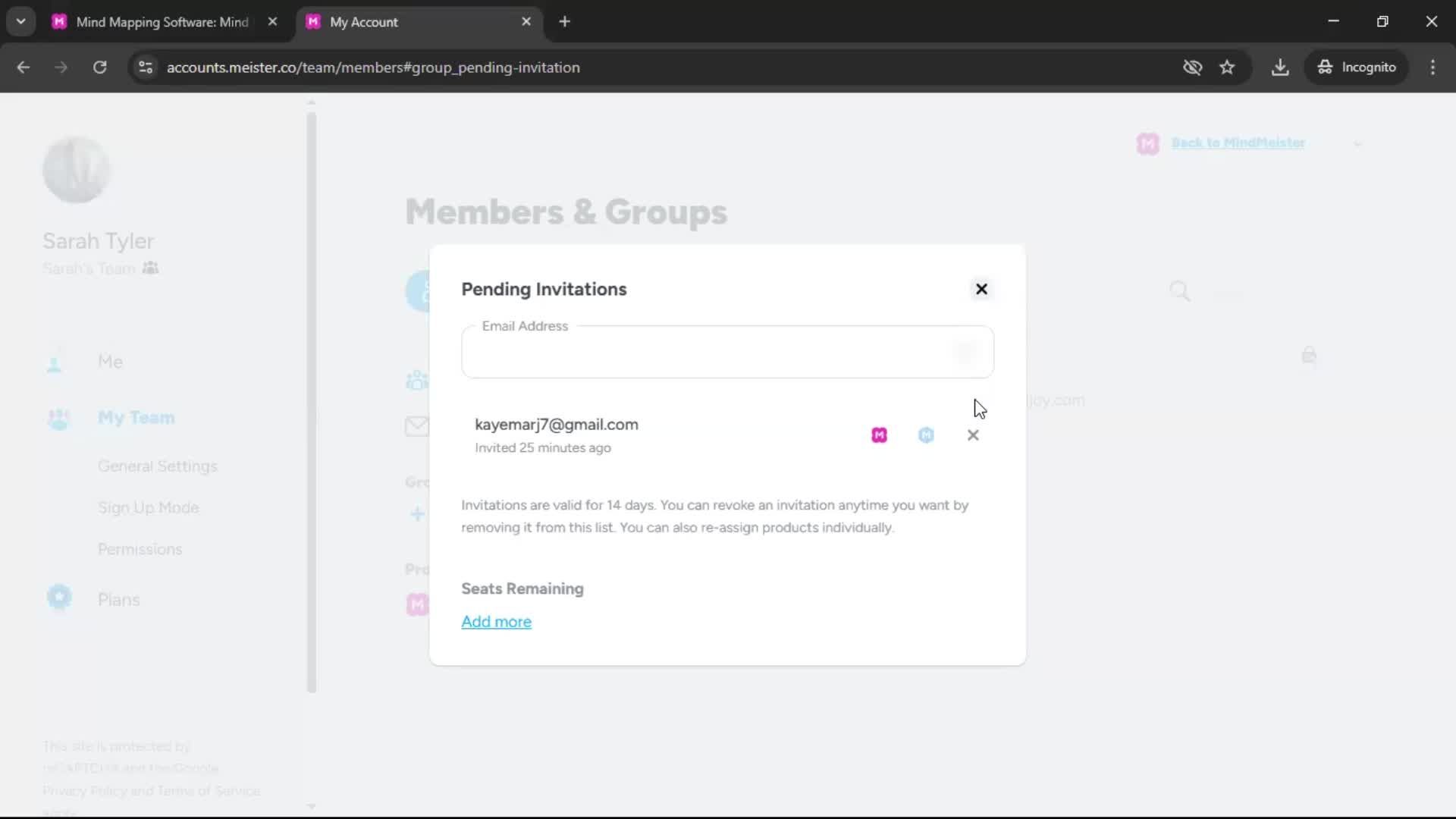The image size is (1456, 819).
Task: Click the Me person icon
Action: click(x=54, y=363)
